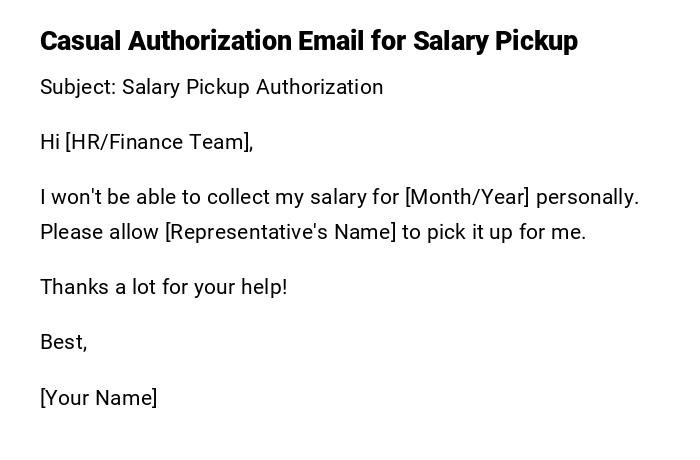Click the 'Salary Pickup Authorization' subject text
This screenshot has height=460, width=700.
pos(253,87)
